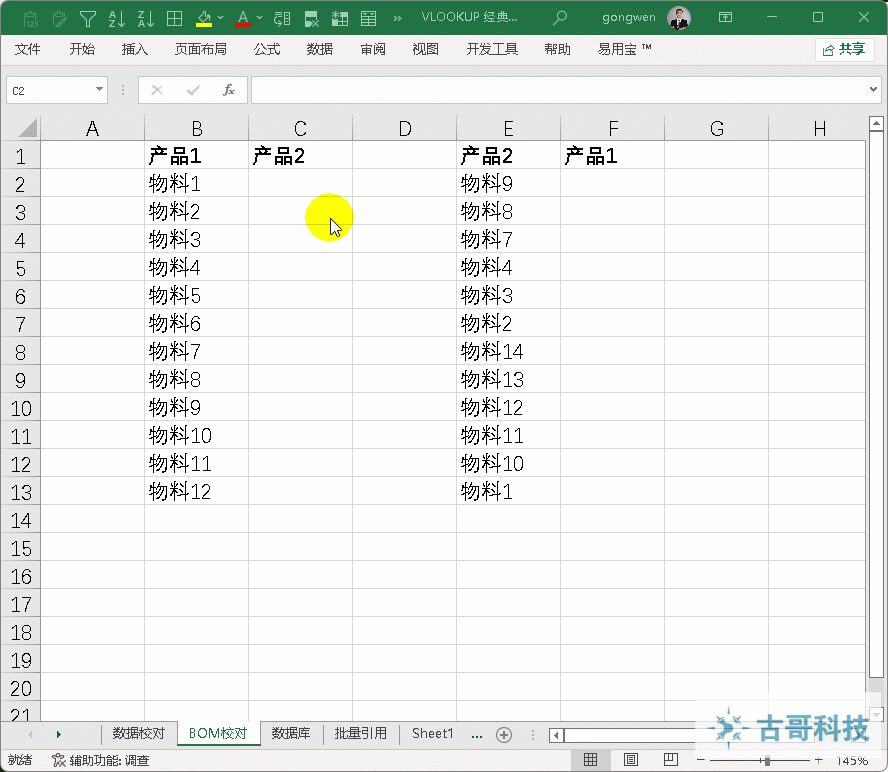Expand the Fill Color dropdown arrow
Image resolution: width=888 pixels, height=772 pixels.
pos(219,17)
